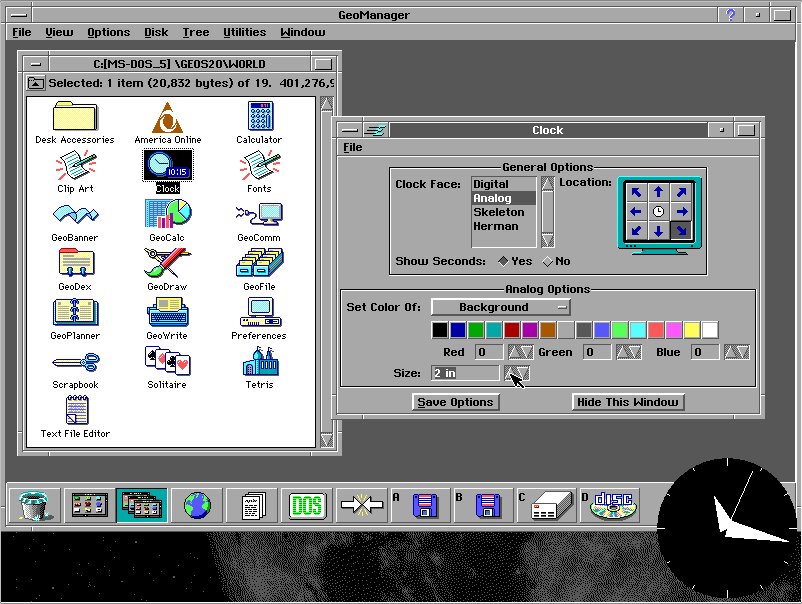Click the DOS button in the bottom bar

click(x=307, y=505)
